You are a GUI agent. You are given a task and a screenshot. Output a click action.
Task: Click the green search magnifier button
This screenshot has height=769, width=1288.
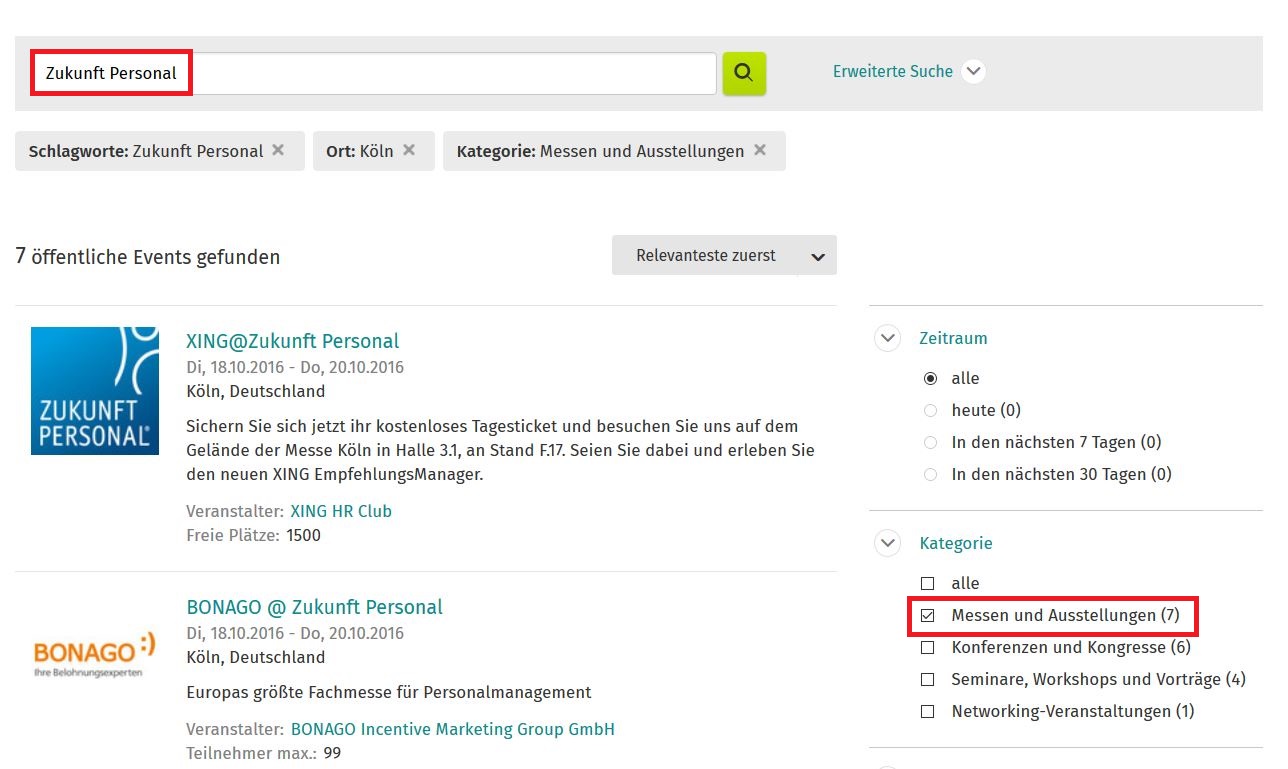pyautogui.click(x=744, y=73)
